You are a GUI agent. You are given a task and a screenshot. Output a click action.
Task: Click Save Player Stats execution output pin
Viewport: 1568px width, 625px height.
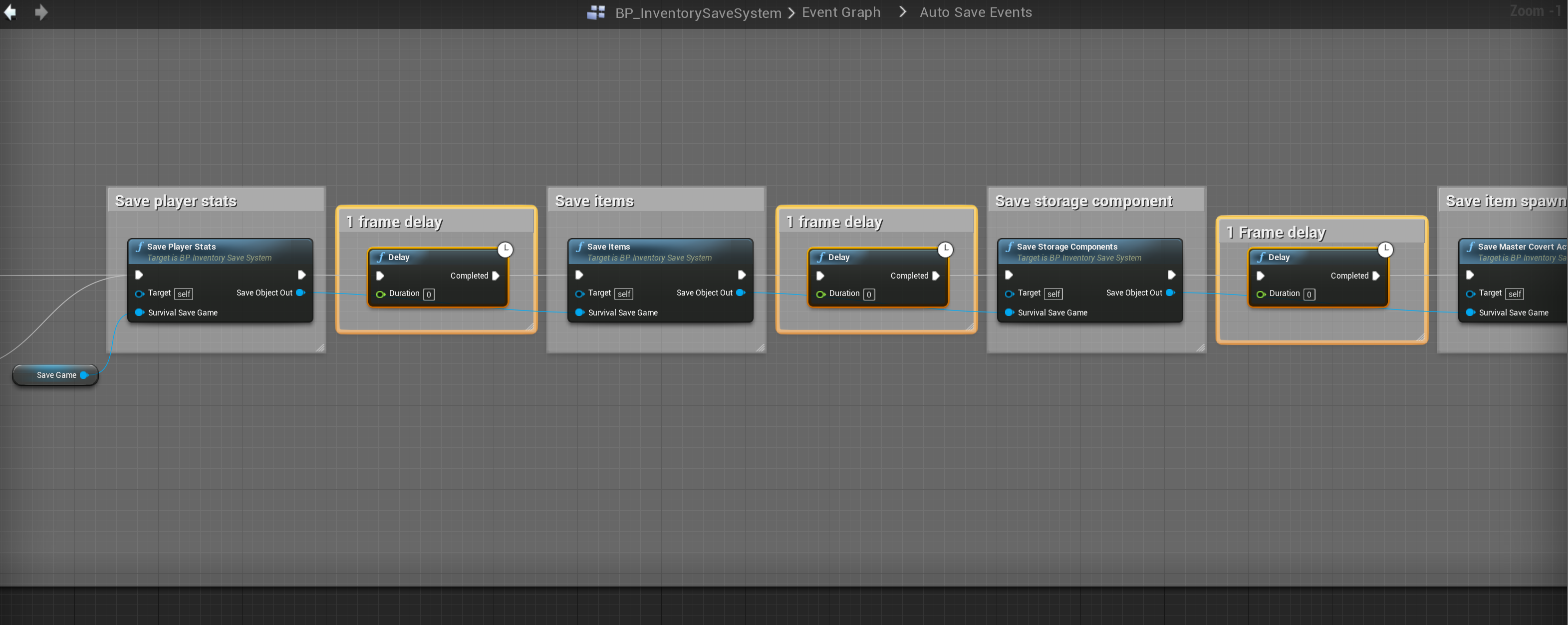pyautogui.click(x=301, y=275)
